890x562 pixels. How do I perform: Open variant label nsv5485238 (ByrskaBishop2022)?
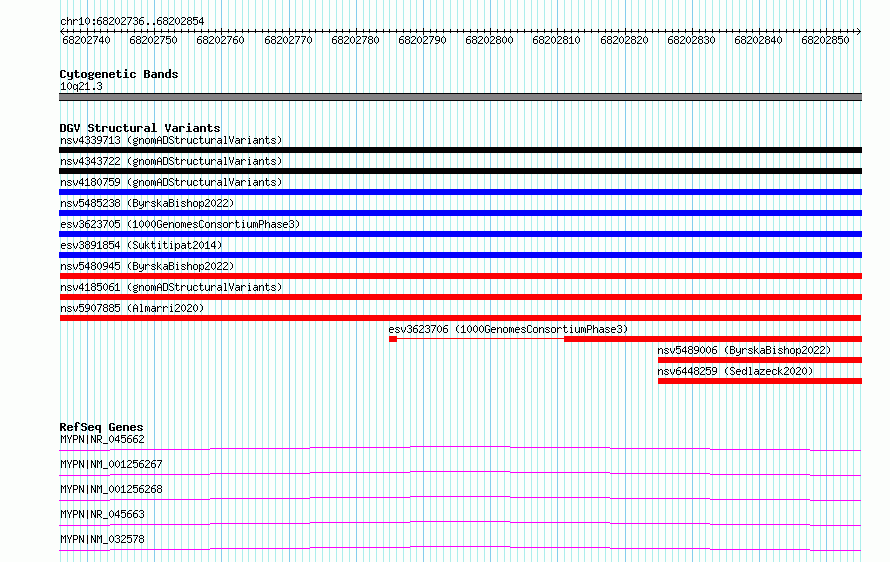click(x=147, y=203)
